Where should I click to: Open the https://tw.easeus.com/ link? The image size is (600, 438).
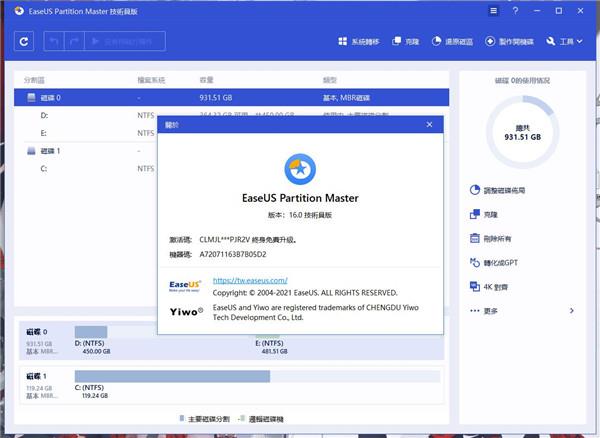[250, 280]
